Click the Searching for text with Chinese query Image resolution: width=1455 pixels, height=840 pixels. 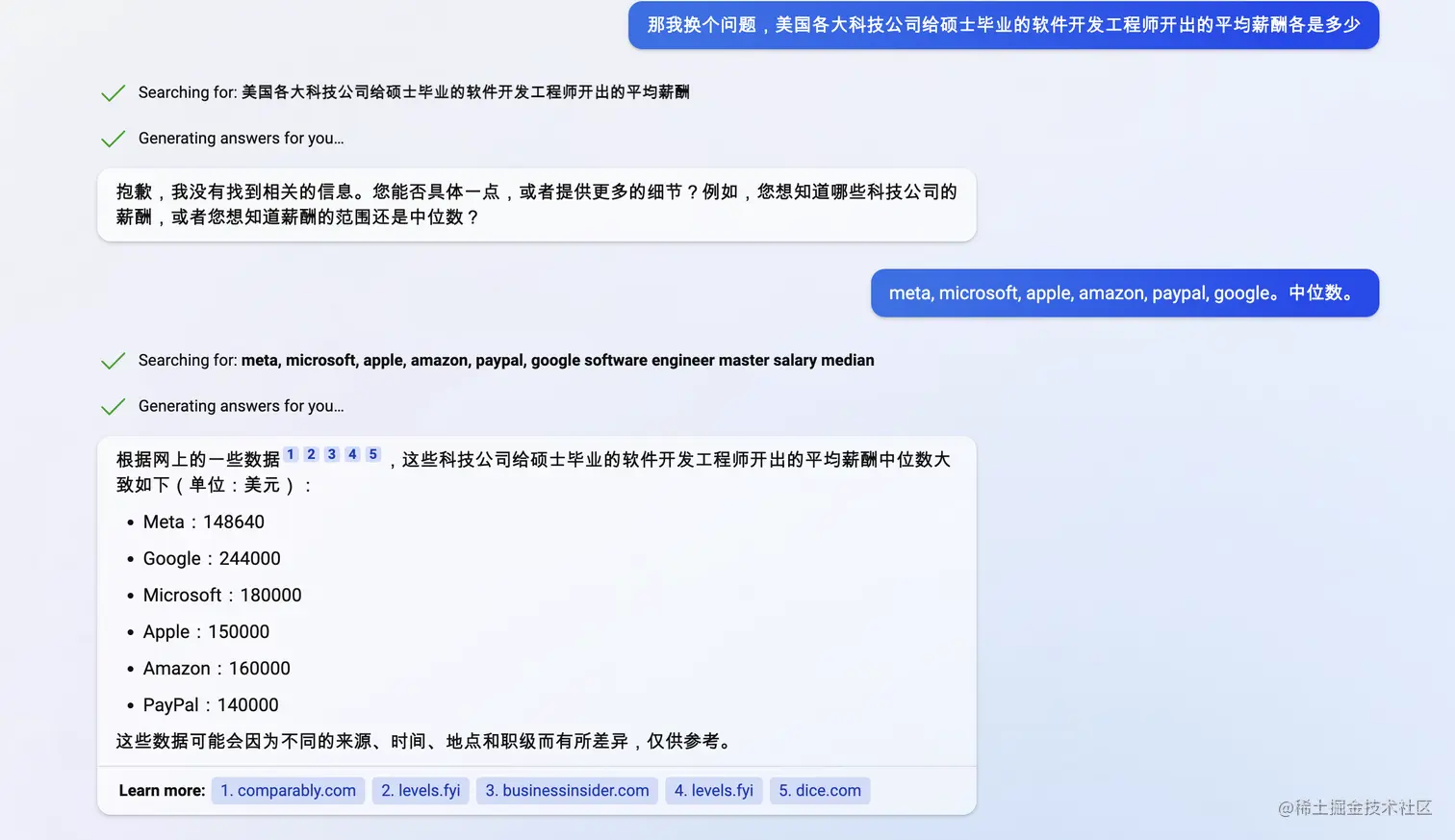coord(414,92)
